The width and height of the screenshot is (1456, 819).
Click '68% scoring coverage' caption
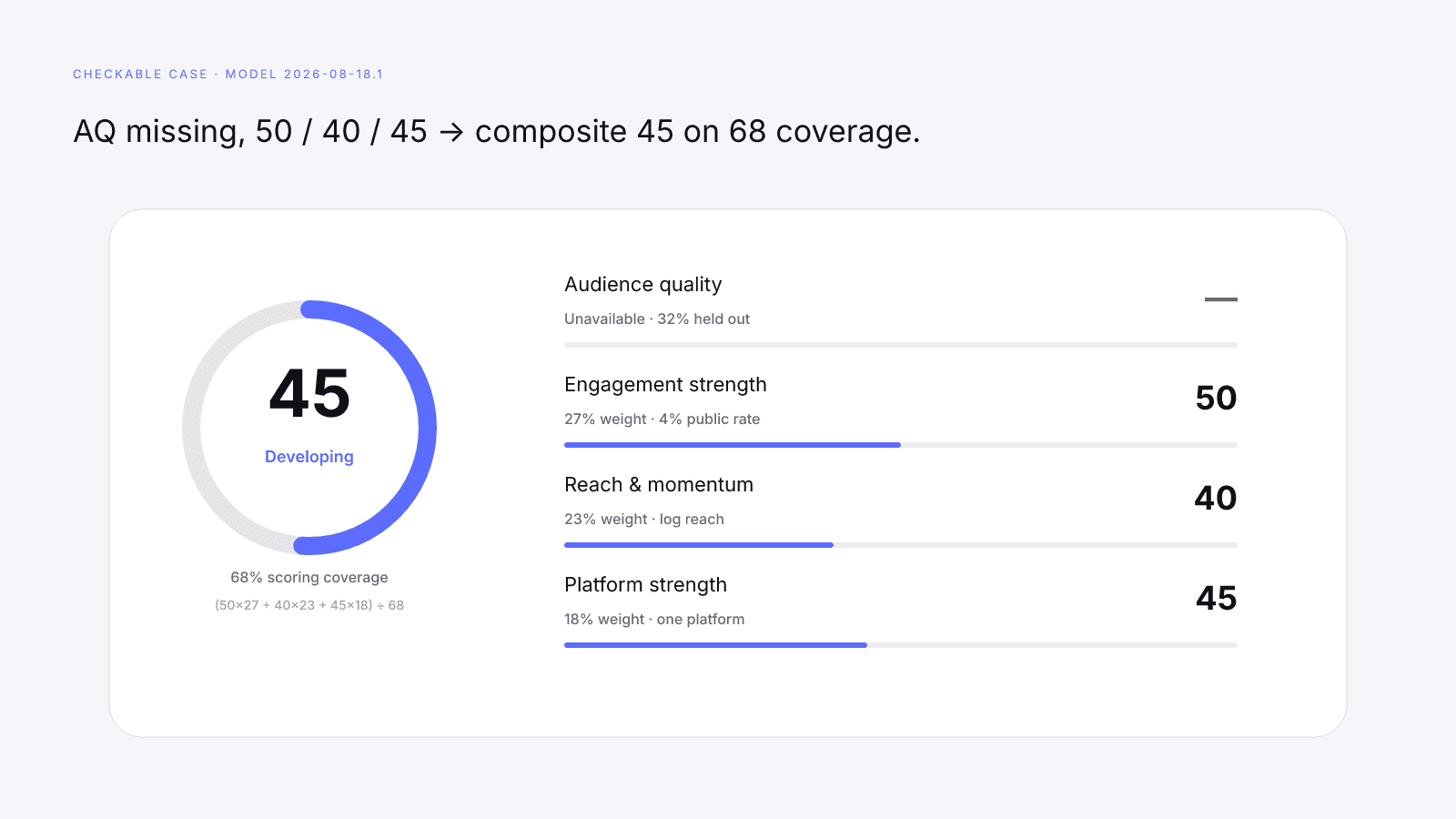(309, 577)
